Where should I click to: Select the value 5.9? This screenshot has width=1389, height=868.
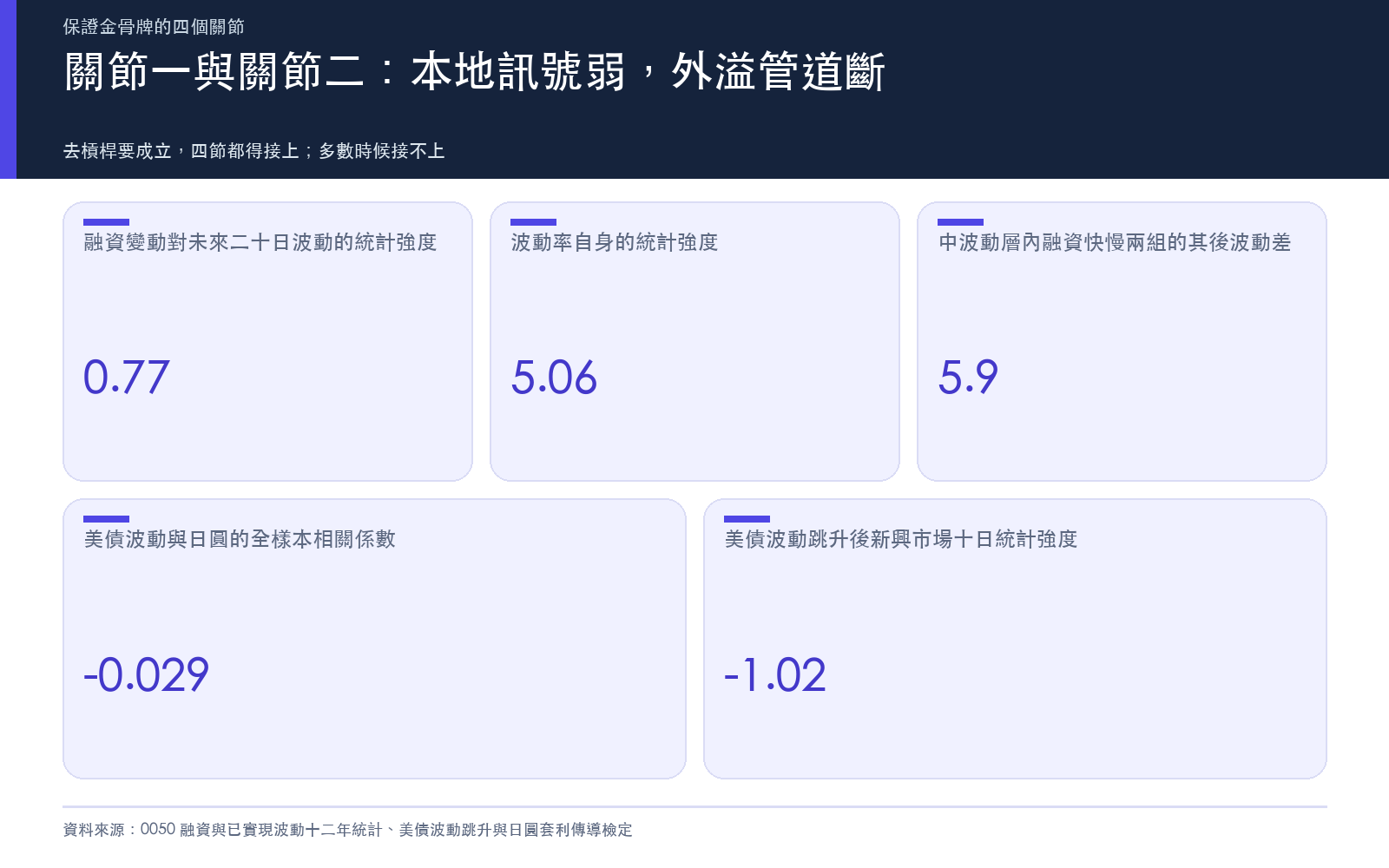968,378
